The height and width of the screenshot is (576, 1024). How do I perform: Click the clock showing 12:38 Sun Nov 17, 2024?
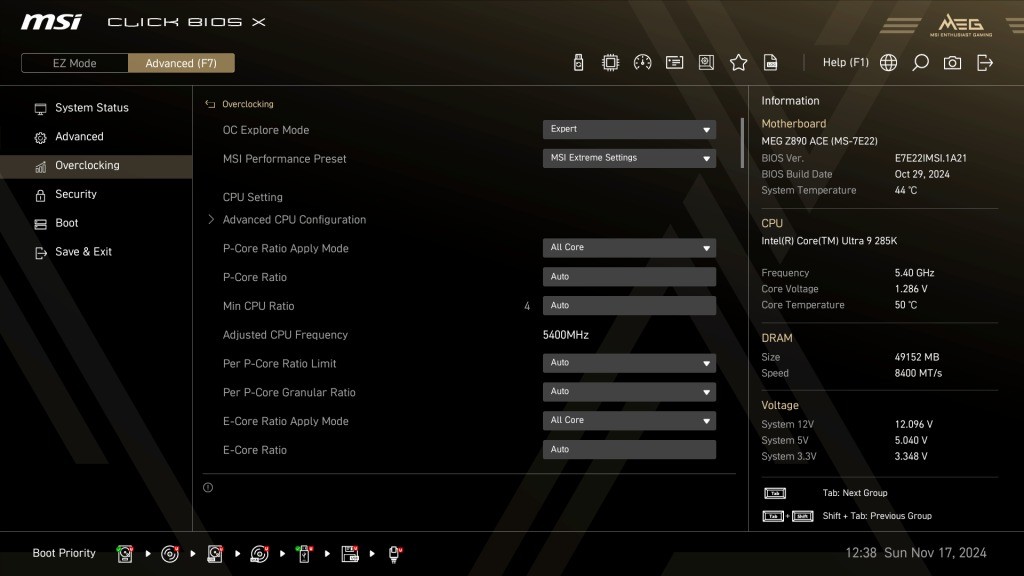916,553
